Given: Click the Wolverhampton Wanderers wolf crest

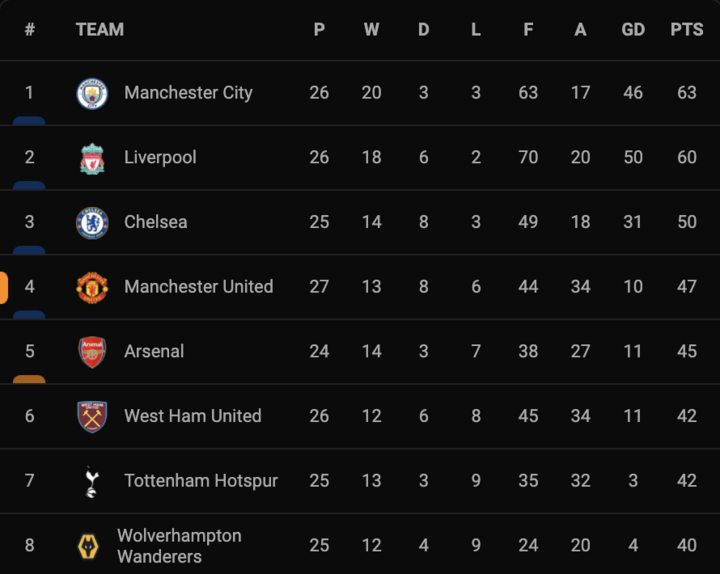Looking at the screenshot, I should [89, 546].
